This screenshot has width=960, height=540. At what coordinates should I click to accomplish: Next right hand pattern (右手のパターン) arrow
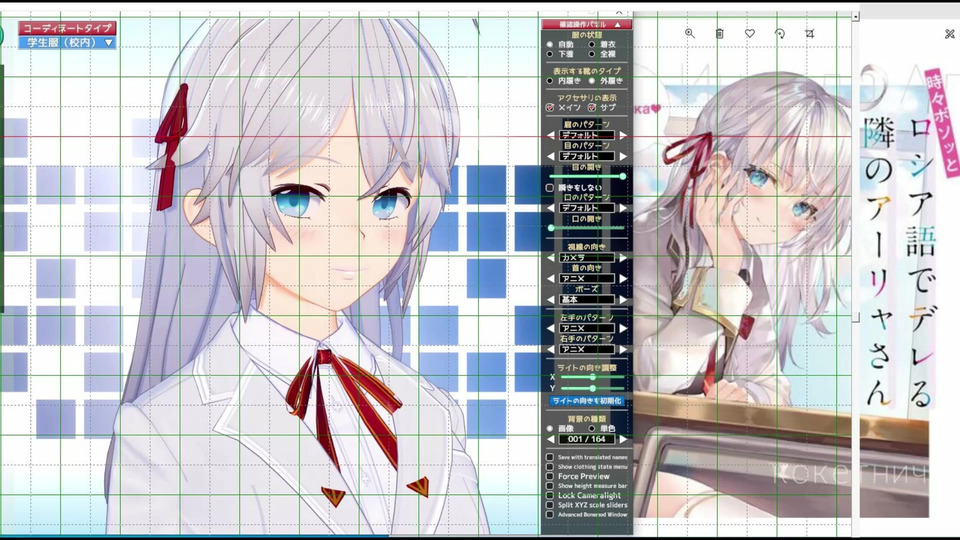(x=623, y=350)
